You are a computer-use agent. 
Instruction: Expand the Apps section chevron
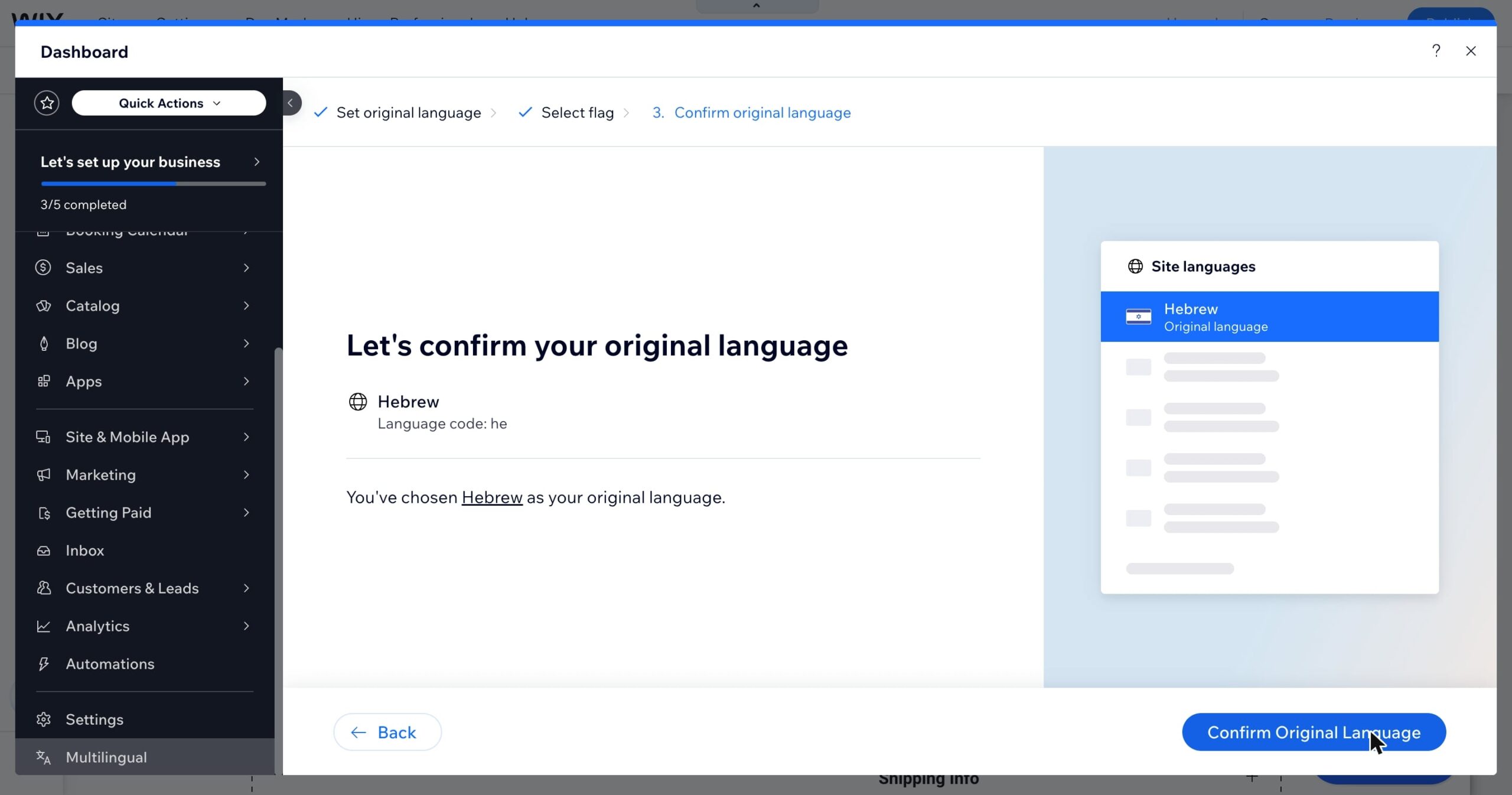[x=246, y=381]
